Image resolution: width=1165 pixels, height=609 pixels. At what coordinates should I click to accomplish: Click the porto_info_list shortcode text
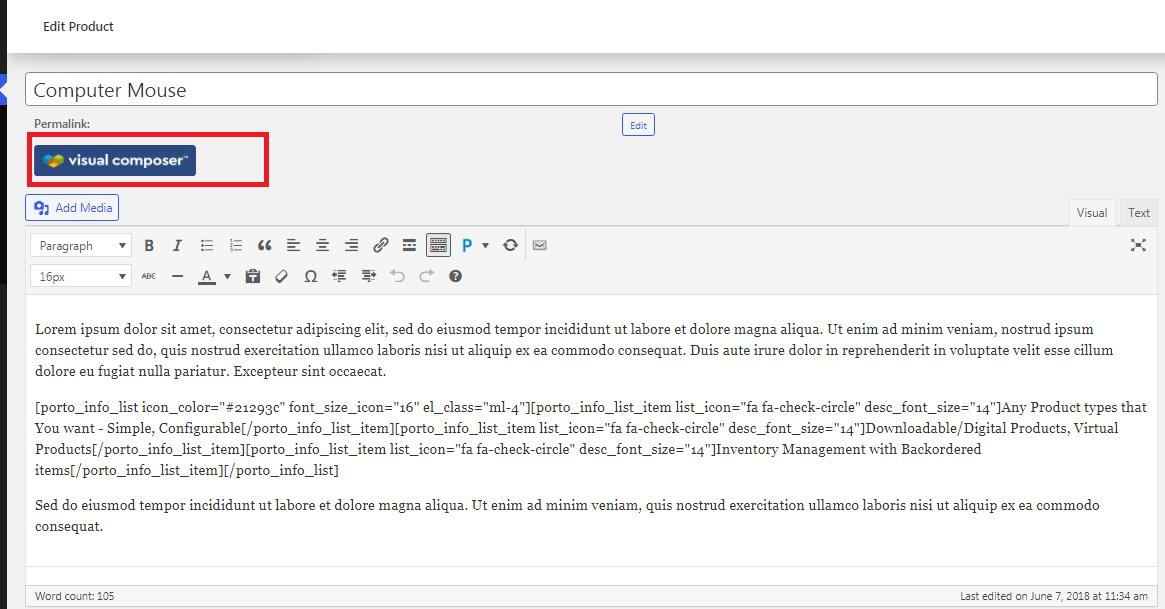coord(591,438)
